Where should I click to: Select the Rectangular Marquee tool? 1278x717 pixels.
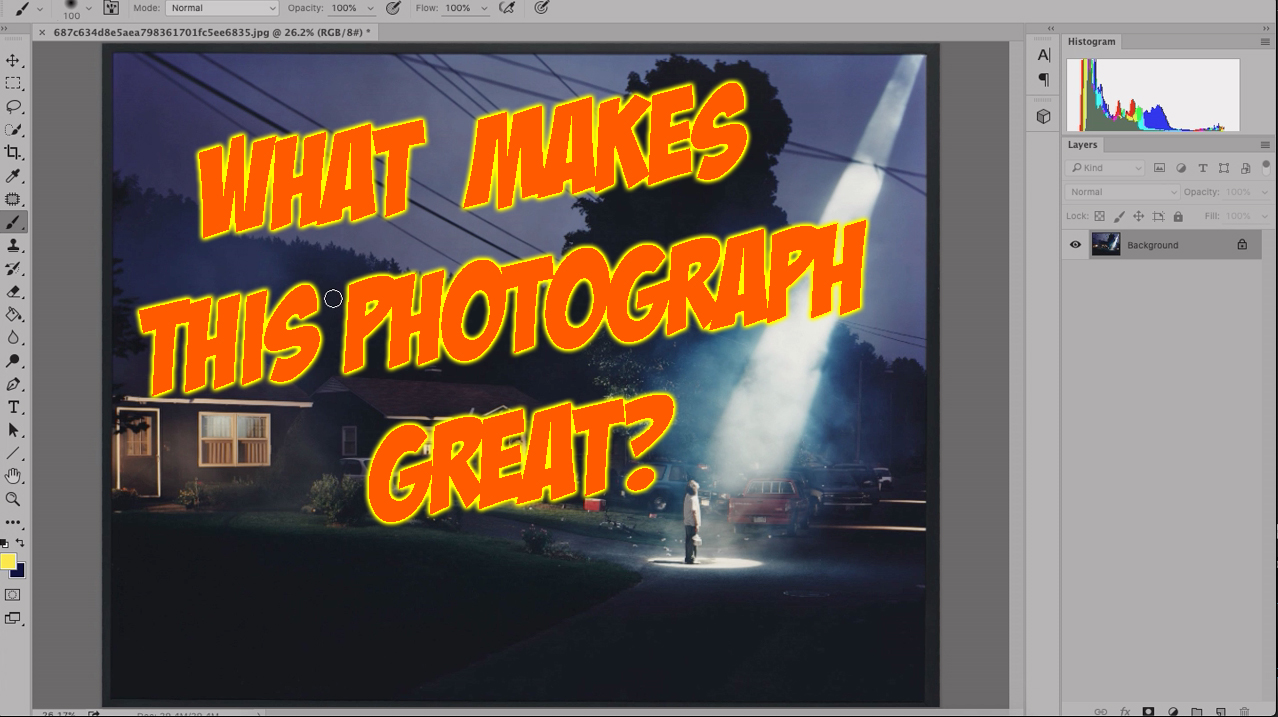[x=13, y=84]
